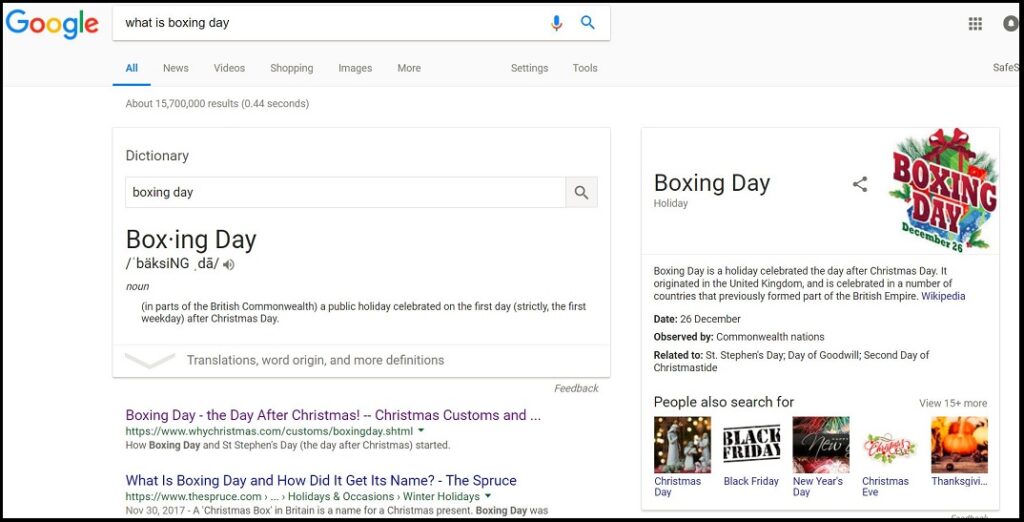
Task: Open the Tools search options
Action: pos(585,68)
